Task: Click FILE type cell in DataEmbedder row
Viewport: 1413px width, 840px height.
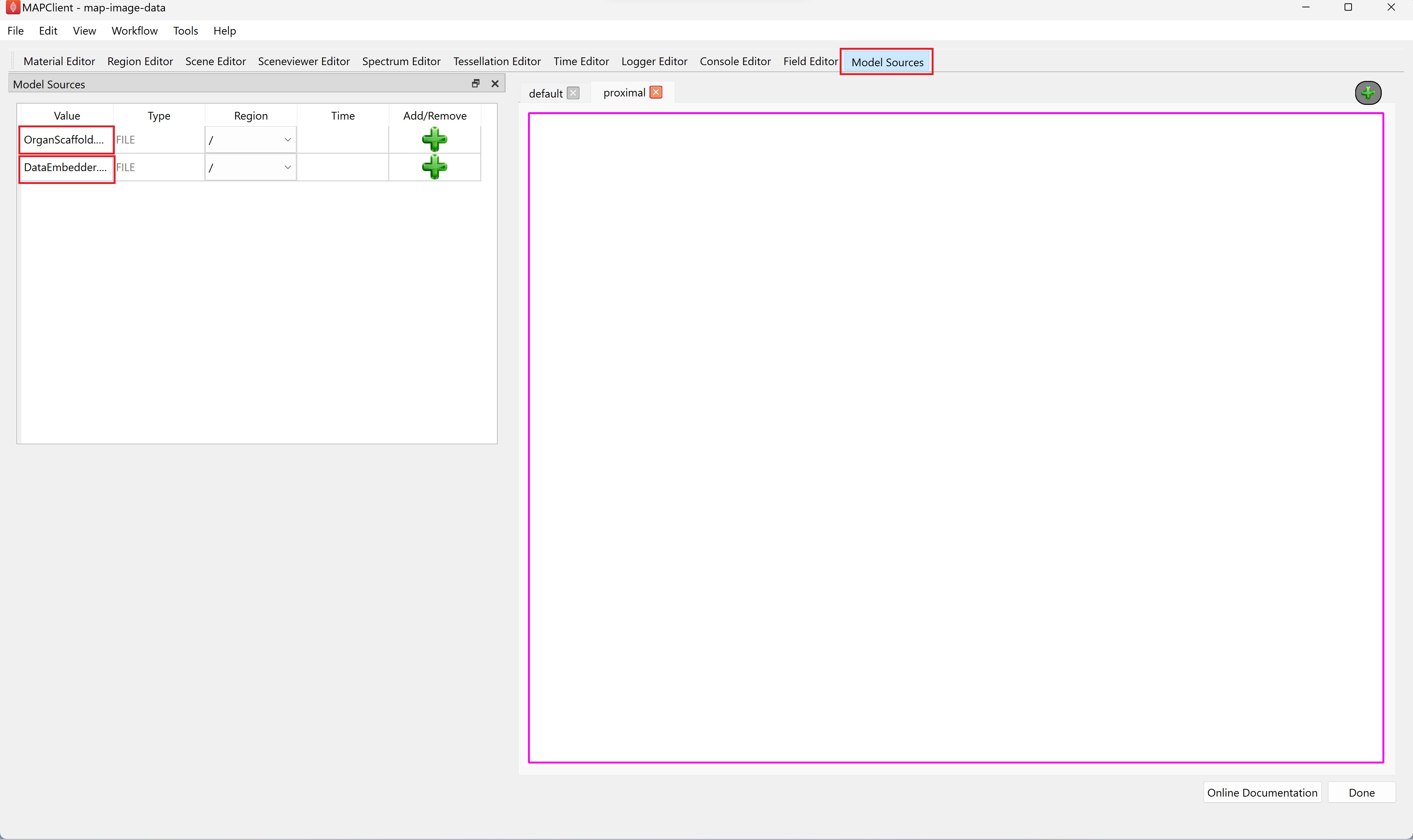Action: [x=159, y=167]
